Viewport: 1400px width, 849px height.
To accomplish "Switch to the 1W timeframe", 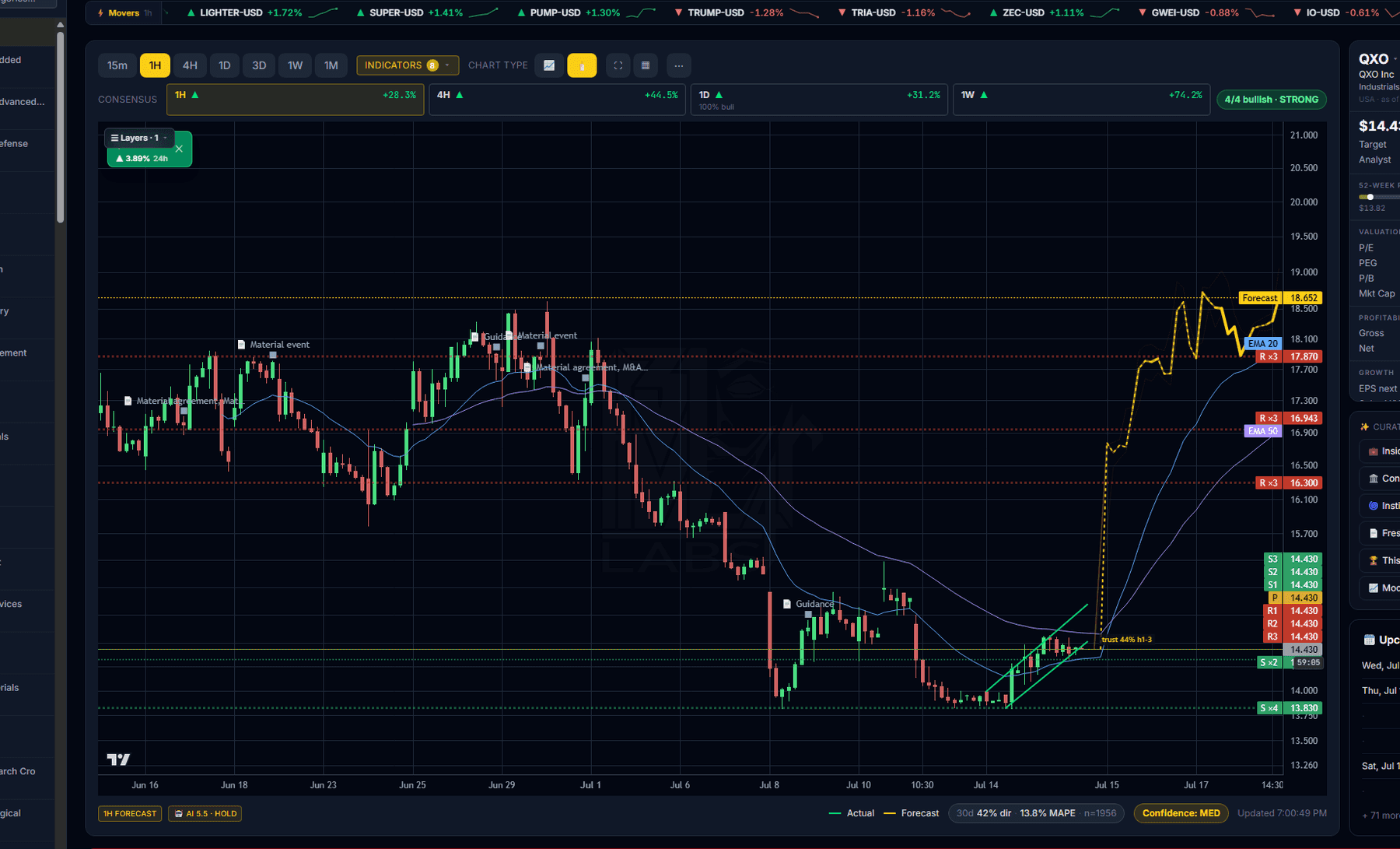I will [x=295, y=65].
